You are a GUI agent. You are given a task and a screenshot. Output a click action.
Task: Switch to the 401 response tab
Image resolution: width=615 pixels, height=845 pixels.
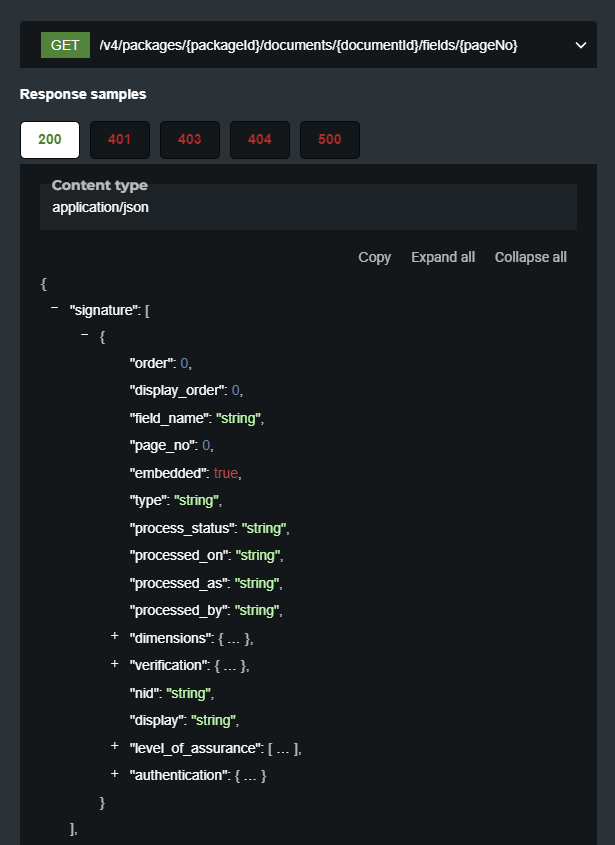pos(120,140)
